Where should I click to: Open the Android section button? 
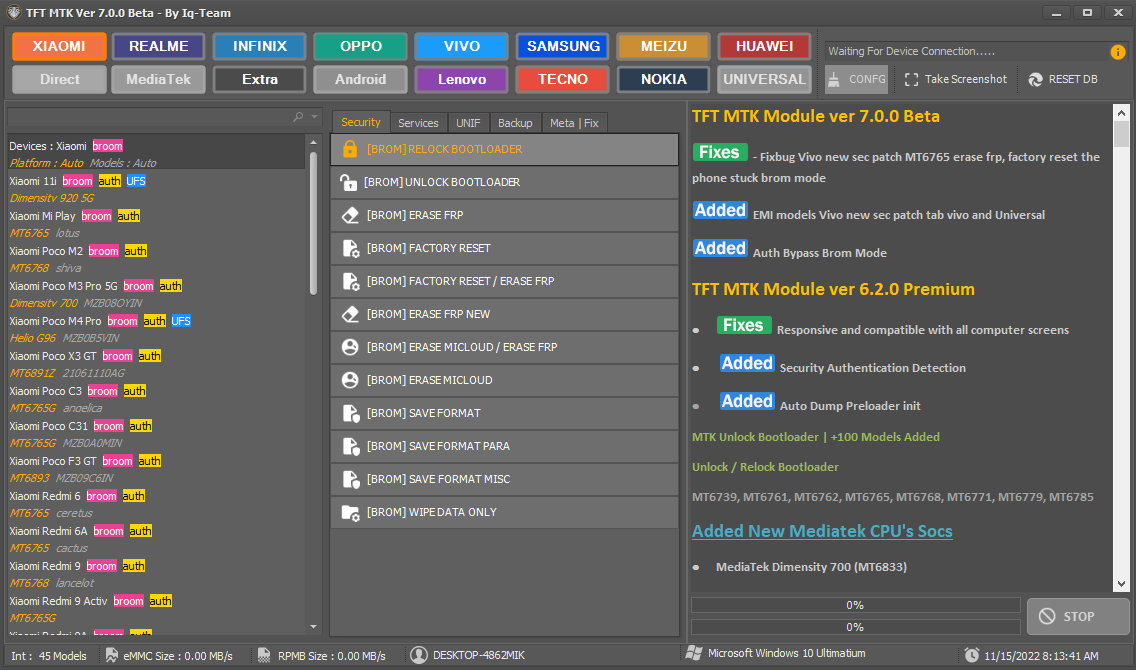coord(361,79)
